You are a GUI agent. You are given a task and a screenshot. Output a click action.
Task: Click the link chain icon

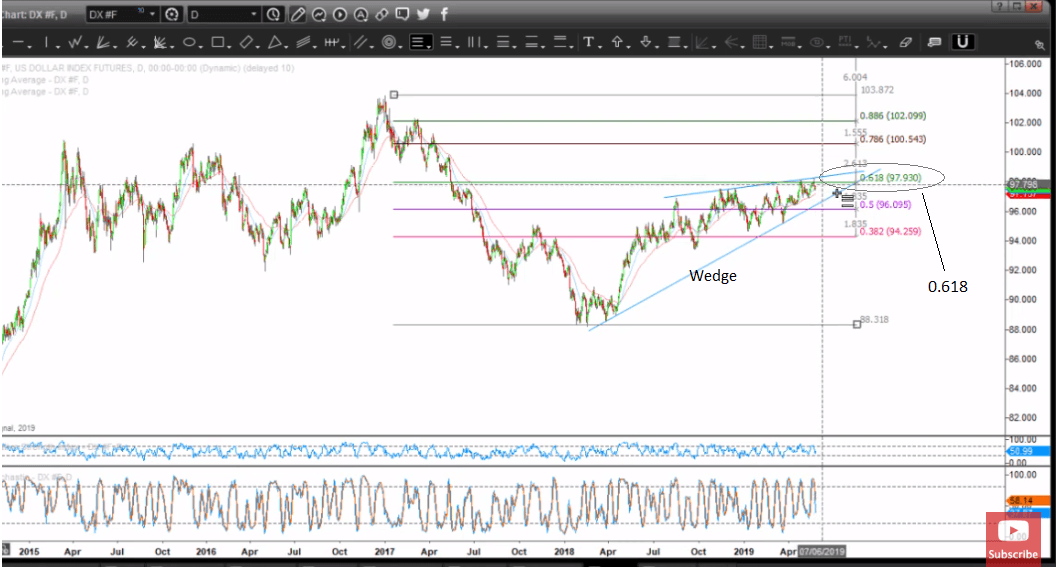[381, 14]
